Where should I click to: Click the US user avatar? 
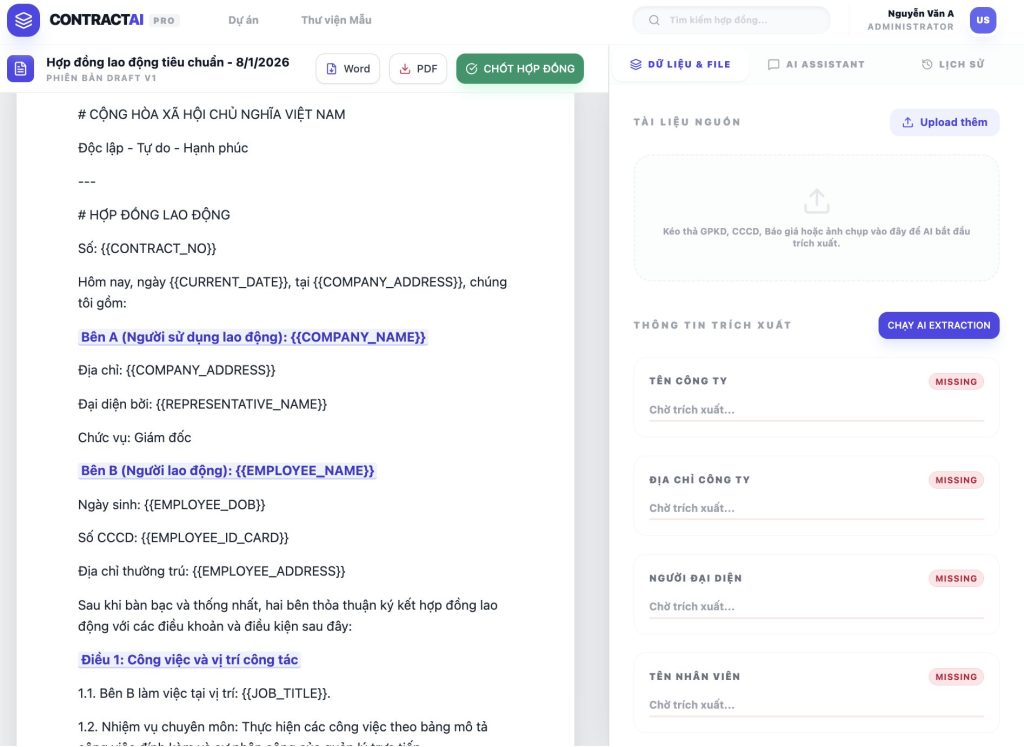(982, 20)
